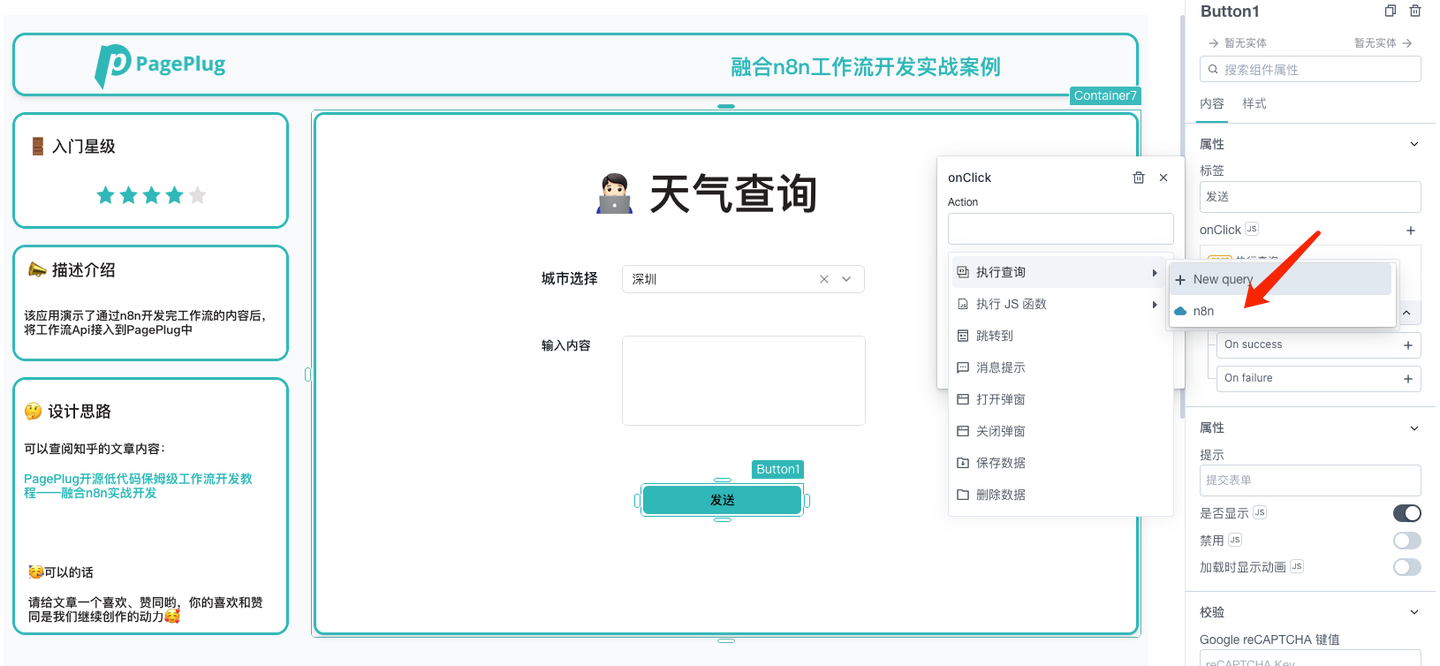The image size is (1440, 666).
Task: Click the 打开弹窗 modal icon
Action: (963, 399)
